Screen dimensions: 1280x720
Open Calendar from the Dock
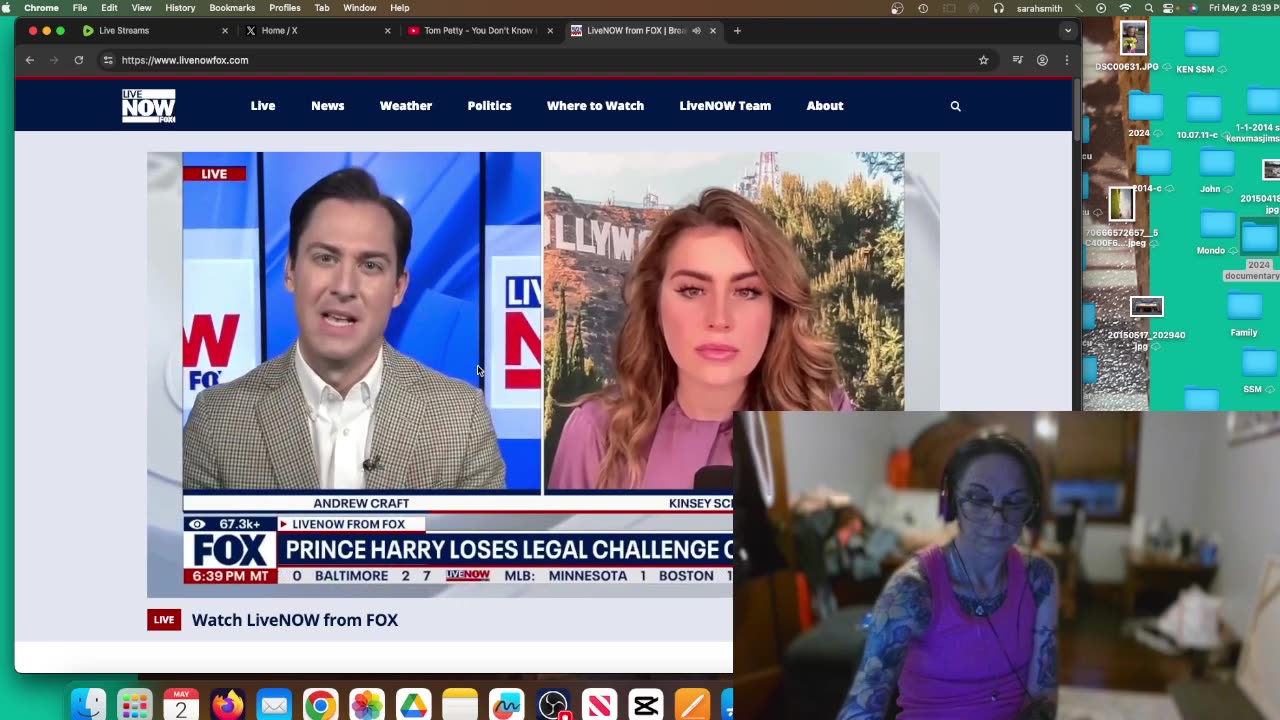click(x=181, y=705)
